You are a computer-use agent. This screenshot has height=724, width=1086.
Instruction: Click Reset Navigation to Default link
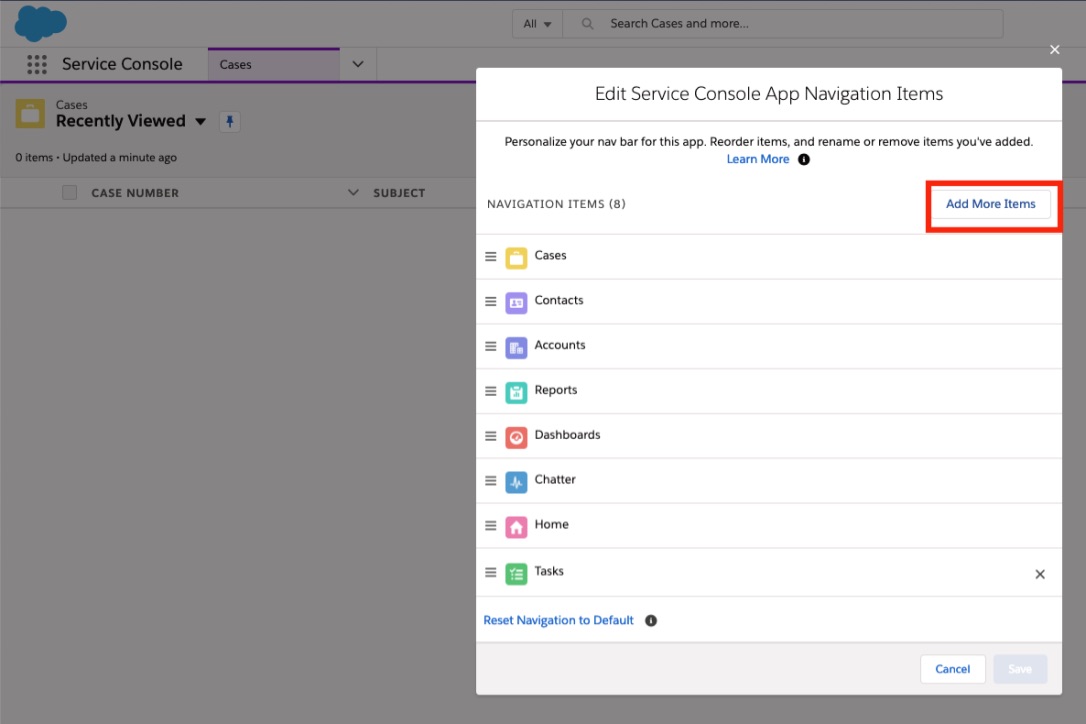(558, 621)
